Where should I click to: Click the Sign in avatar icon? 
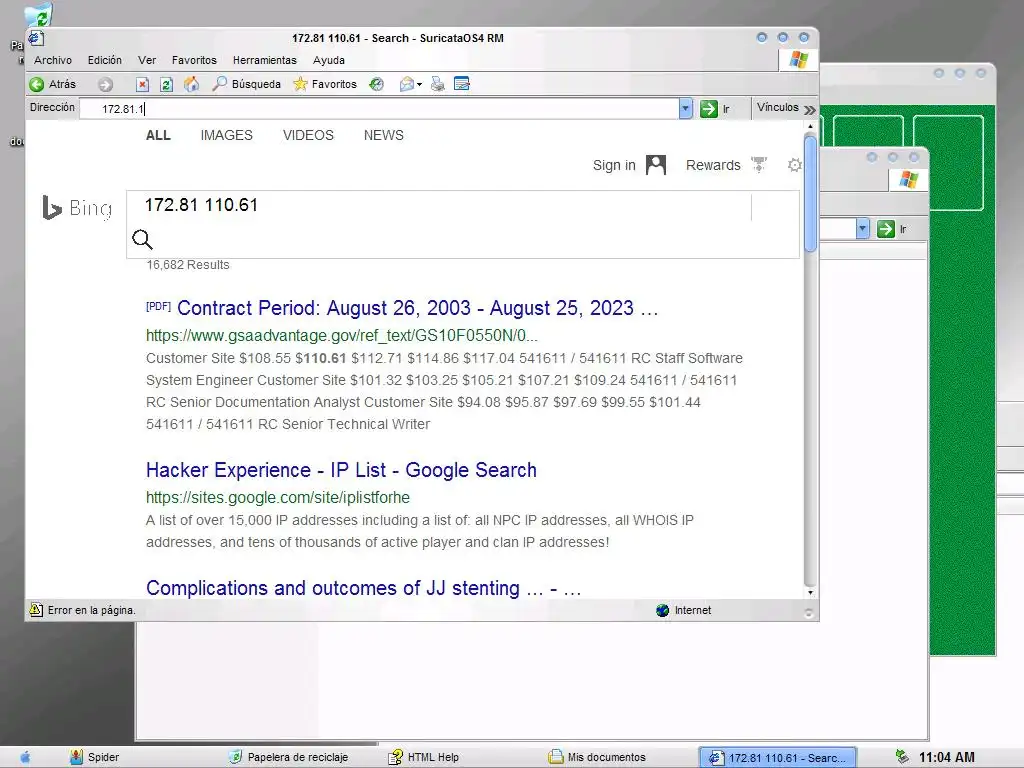[x=656, y=165]
